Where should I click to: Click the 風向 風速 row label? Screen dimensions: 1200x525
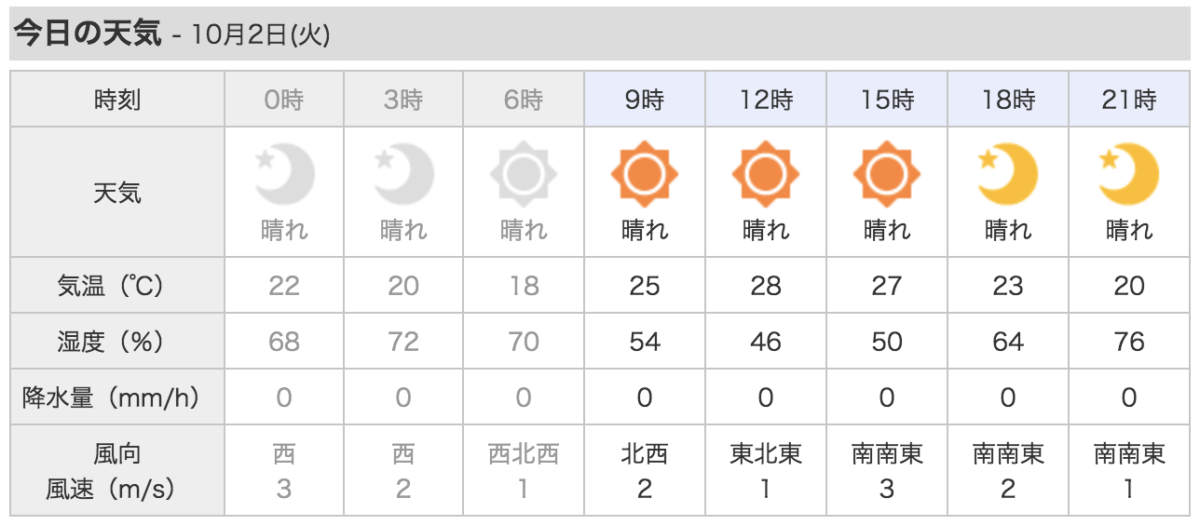(x=117, y=471)
